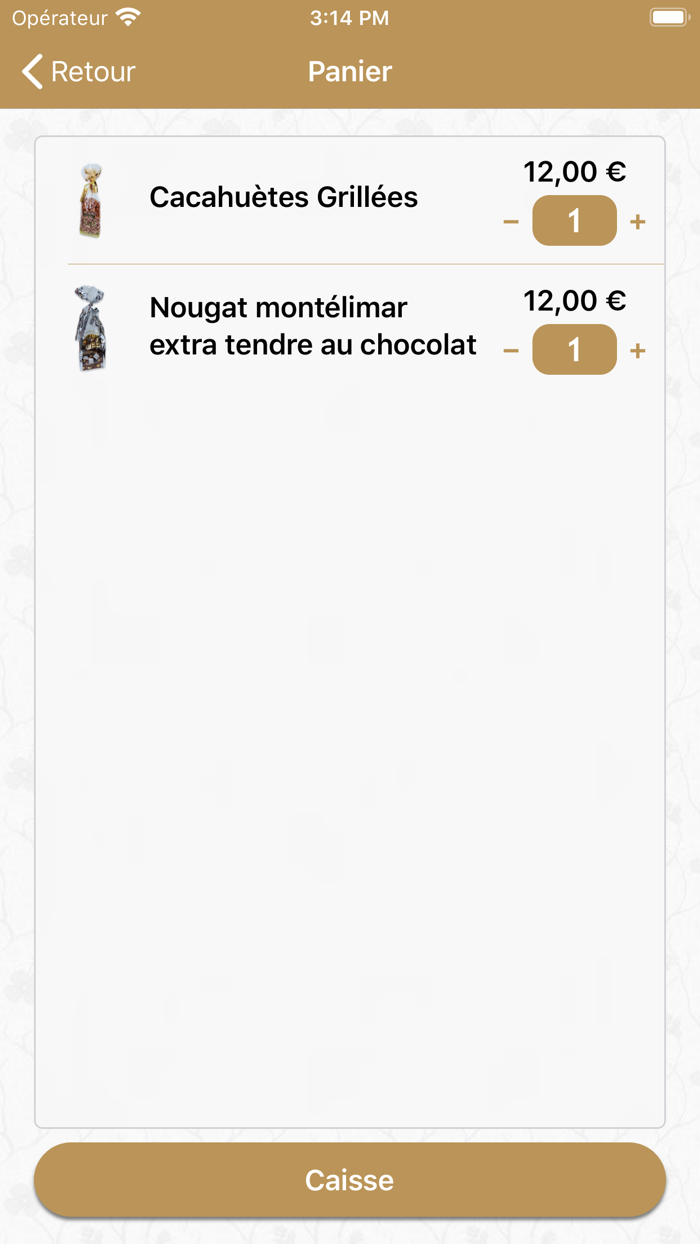The height and width of the screenshot is (1244, 700).
Task: Select the quantity field for Nougat montélimar
Action: 574,350
